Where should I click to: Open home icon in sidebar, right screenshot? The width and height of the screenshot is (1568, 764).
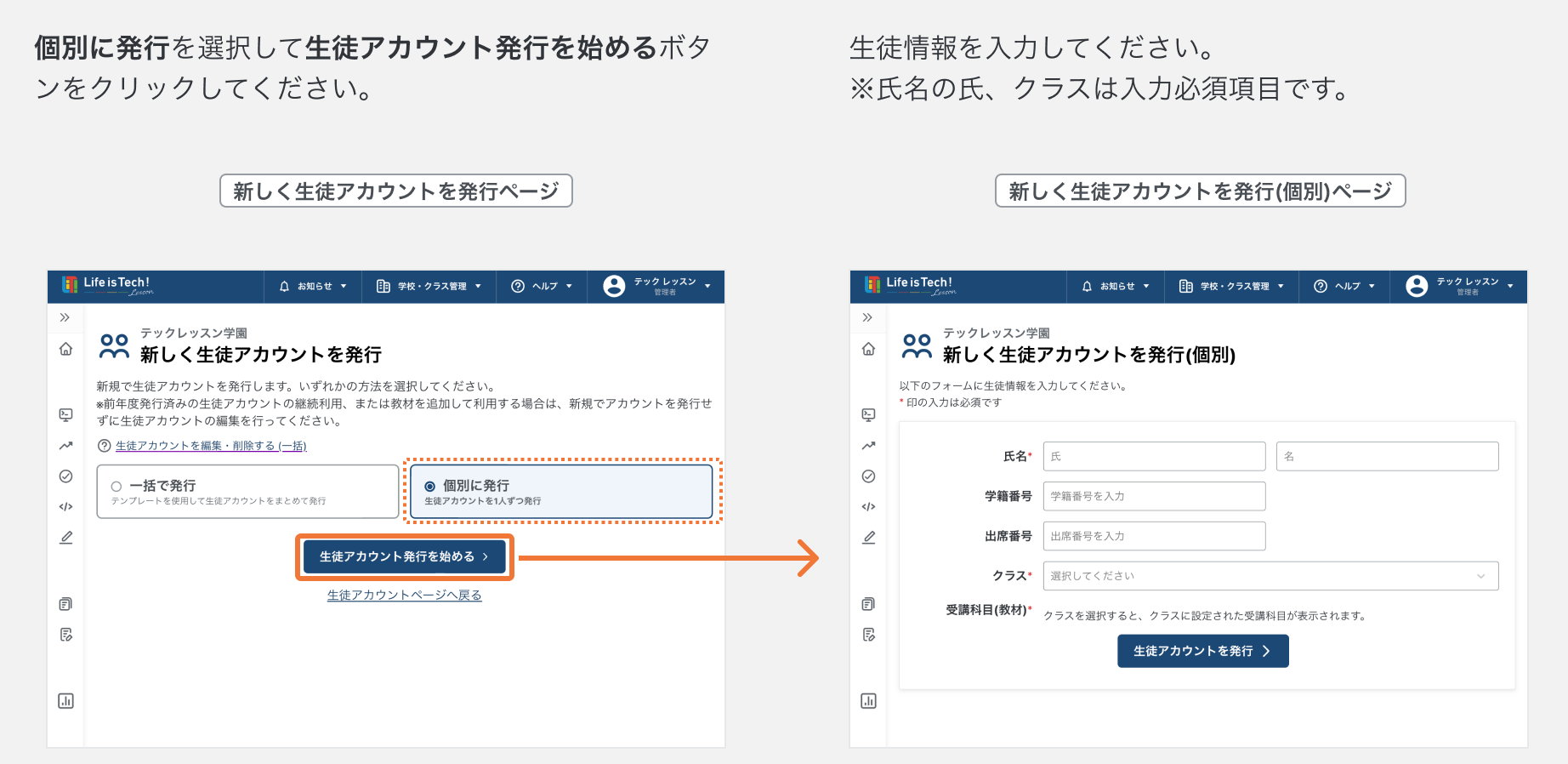(868, 349)
